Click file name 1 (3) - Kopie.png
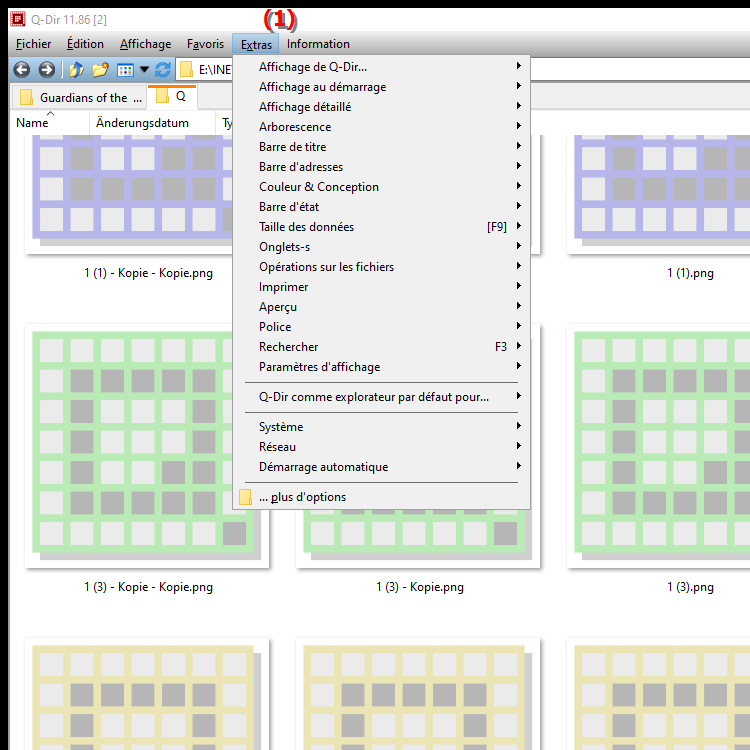The width and height of the screenshot is (750, 750). point(420,587)
